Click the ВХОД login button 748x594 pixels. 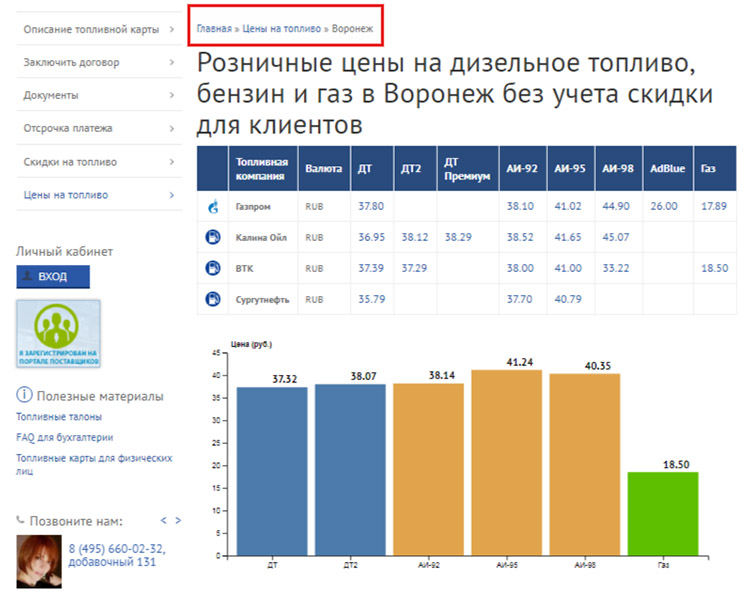click(x=53, y=277)
